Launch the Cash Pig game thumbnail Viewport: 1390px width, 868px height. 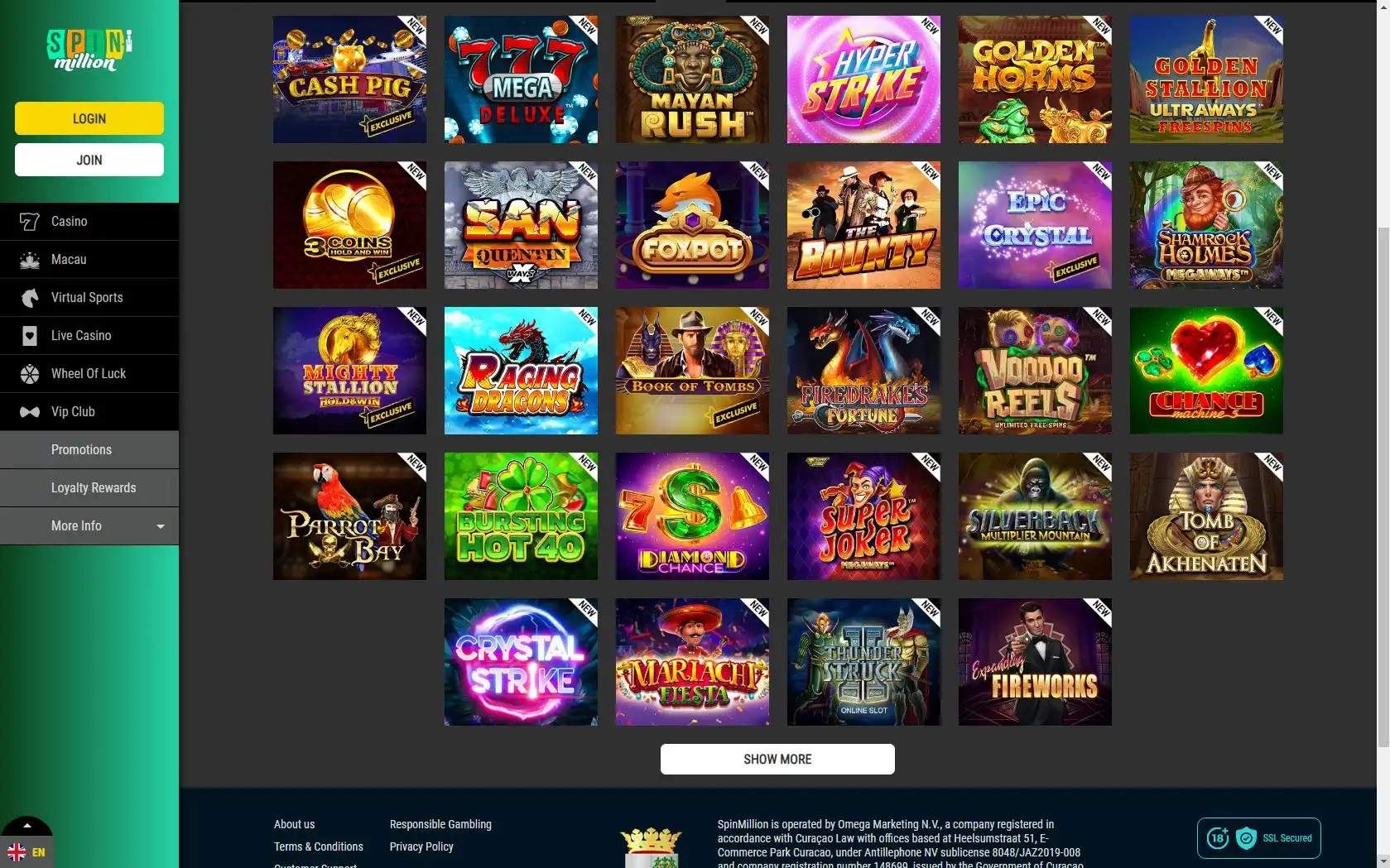(x=349, y=79)
